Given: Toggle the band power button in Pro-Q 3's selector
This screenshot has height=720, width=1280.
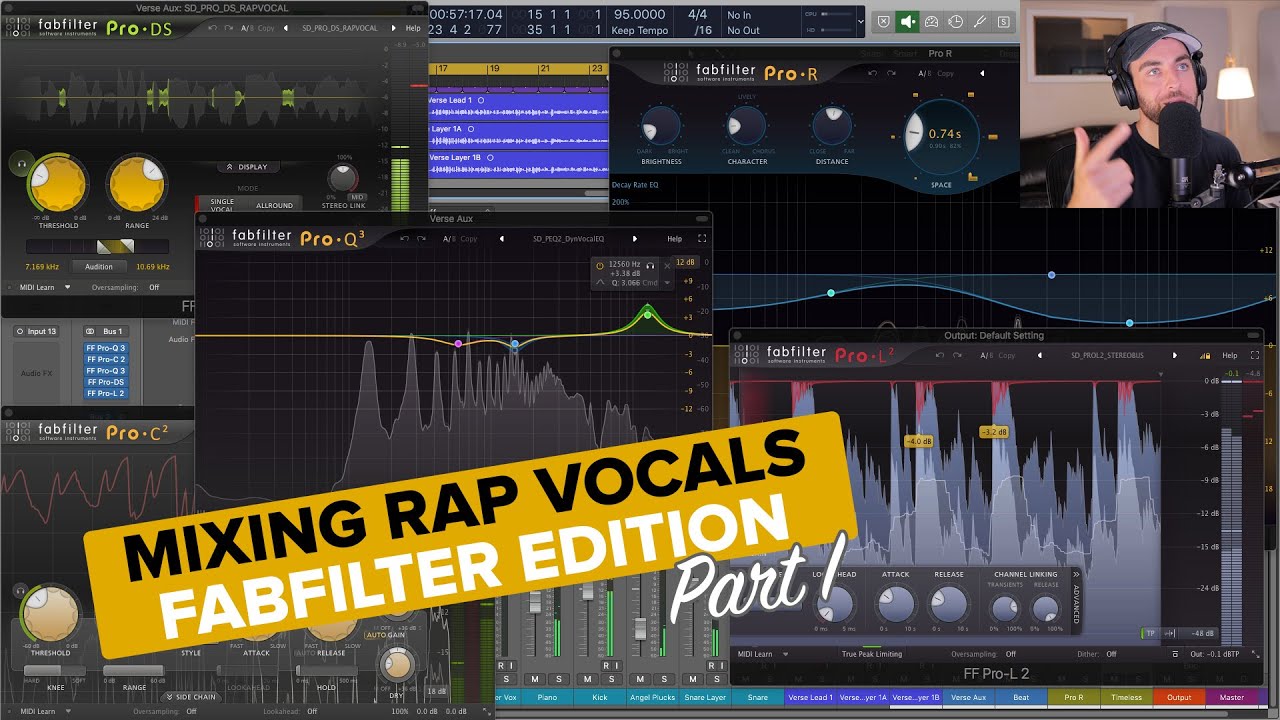Looking at the screenshot, I should pos(599,265).
